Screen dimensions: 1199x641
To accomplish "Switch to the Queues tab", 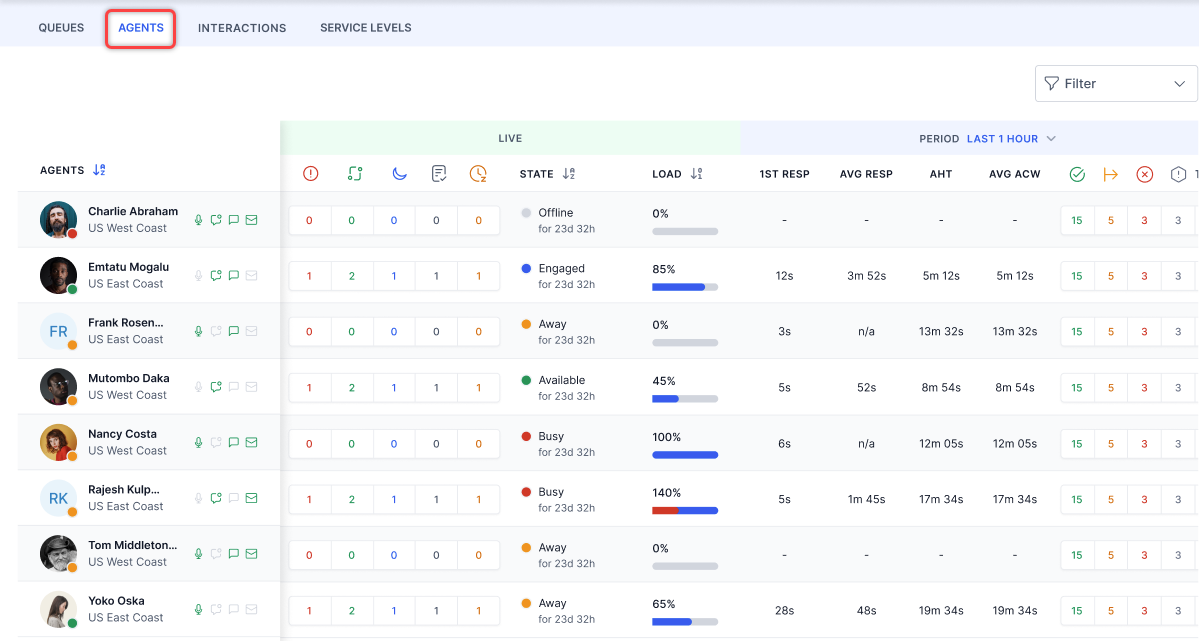I will coord(61,28).
